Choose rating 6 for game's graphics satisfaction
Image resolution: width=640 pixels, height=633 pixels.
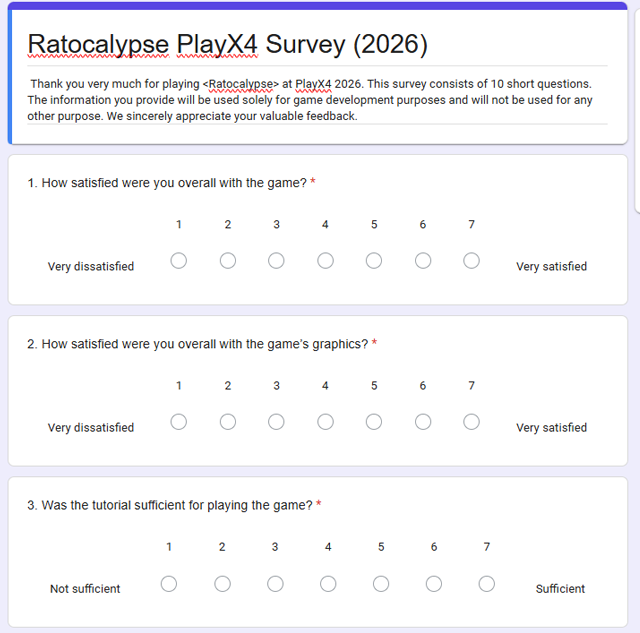point(423,422)
